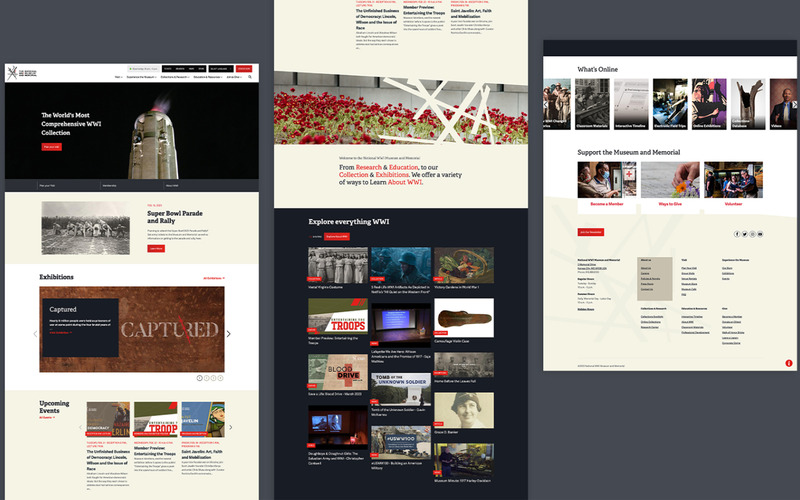Expand Experience the Museum navigation menu
800x500 pixels.
pyautogui.click(x=142, y=77)
